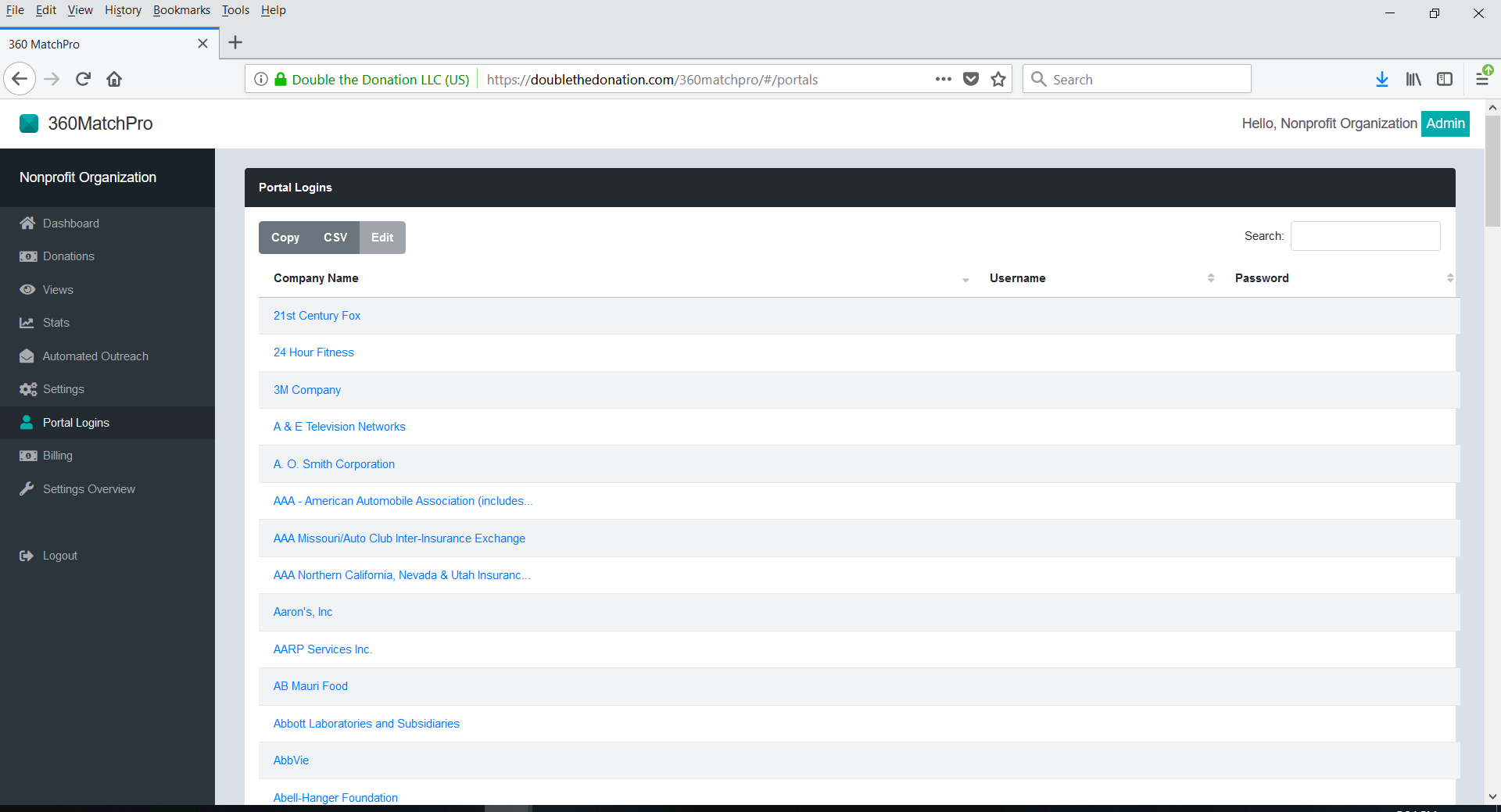Click the Donations money icon
Viewport: 1501px width, 812px height.
(28, 256)
